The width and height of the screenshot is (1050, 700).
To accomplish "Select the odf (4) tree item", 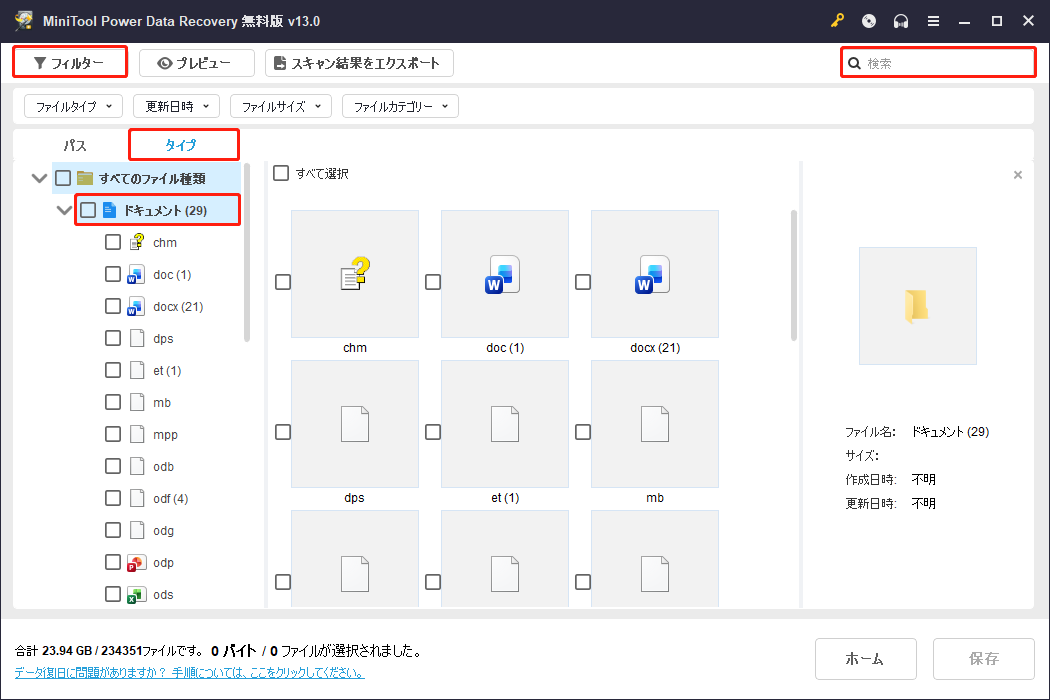I will point(171,498).
